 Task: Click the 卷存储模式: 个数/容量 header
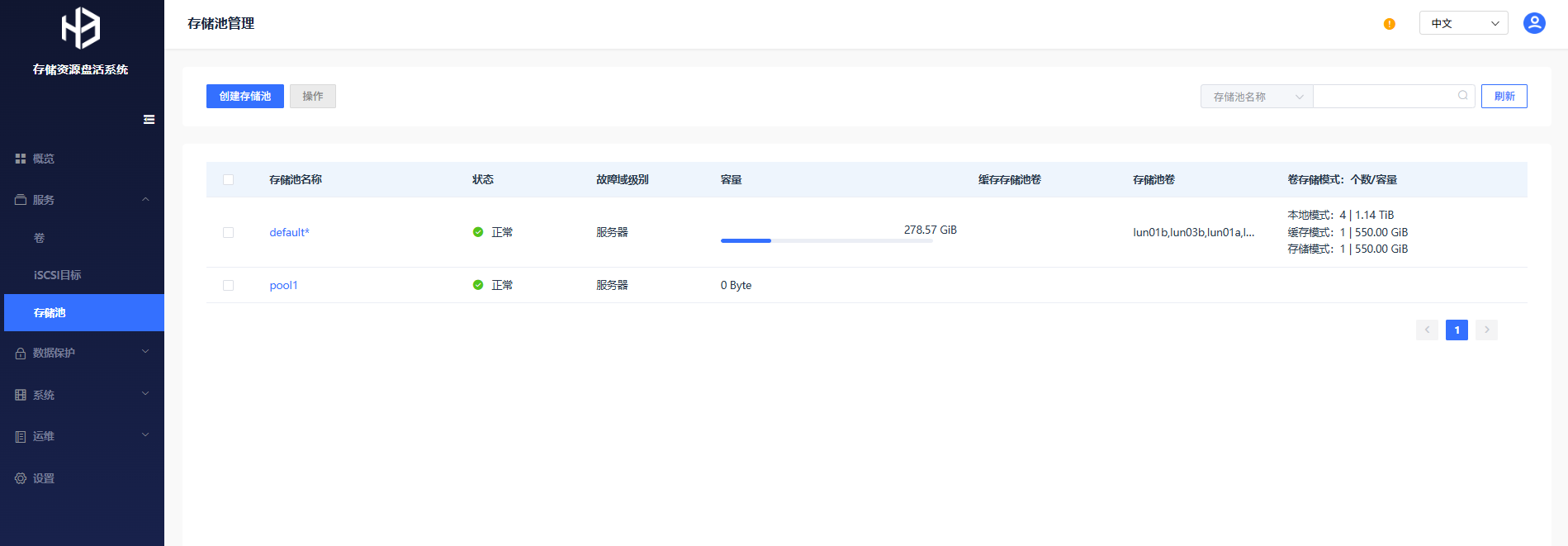(x=1343, y=179)
